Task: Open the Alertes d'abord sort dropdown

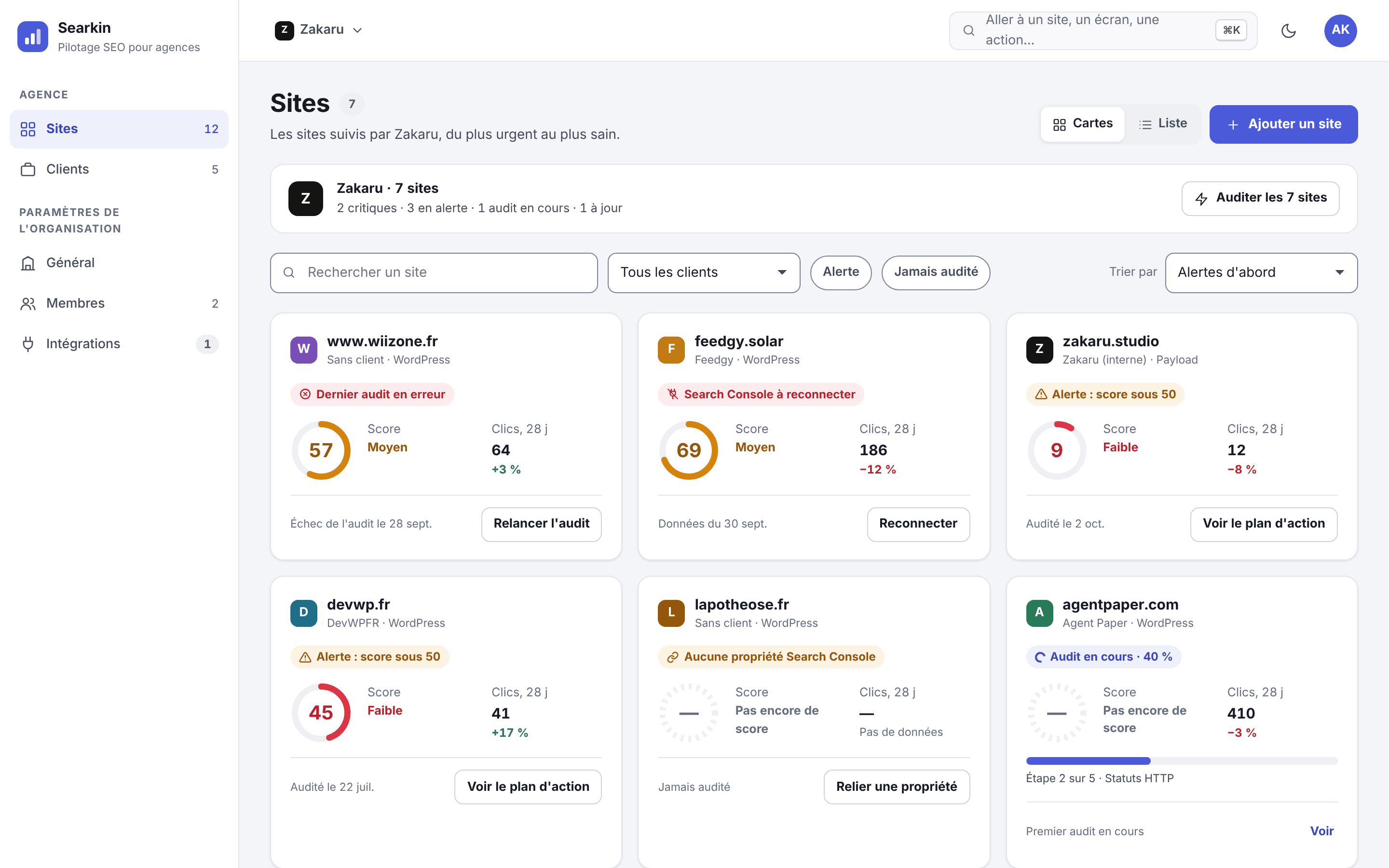Action: (1261, 272)
